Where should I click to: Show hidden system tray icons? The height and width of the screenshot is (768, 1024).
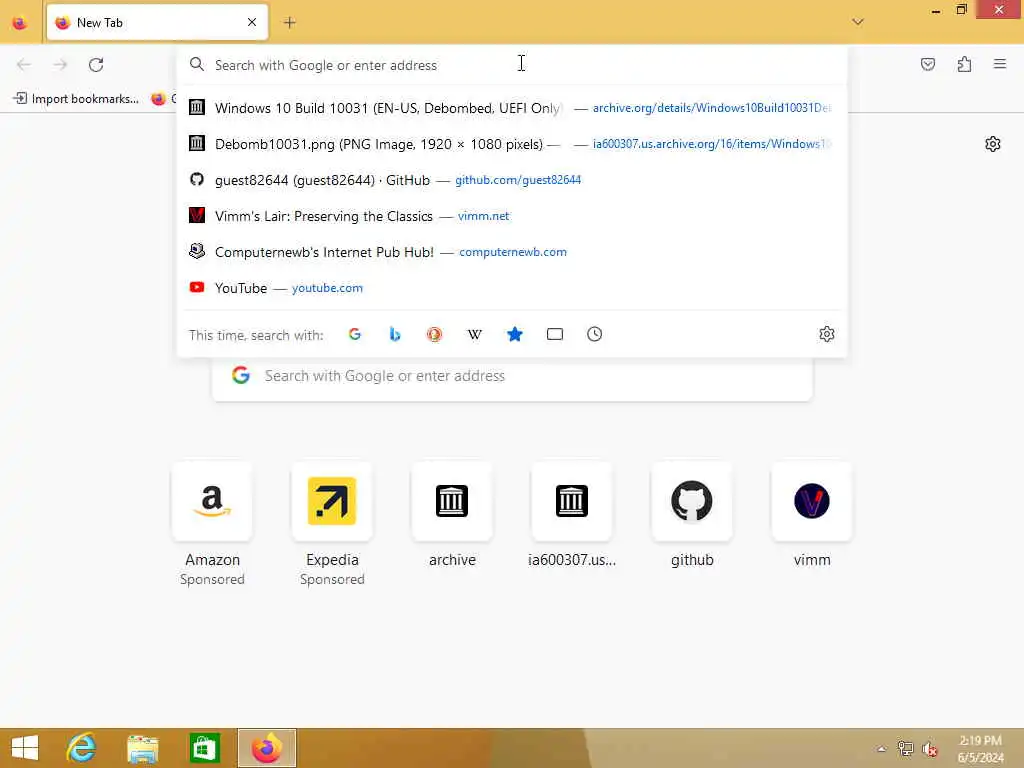click(882, 749)
